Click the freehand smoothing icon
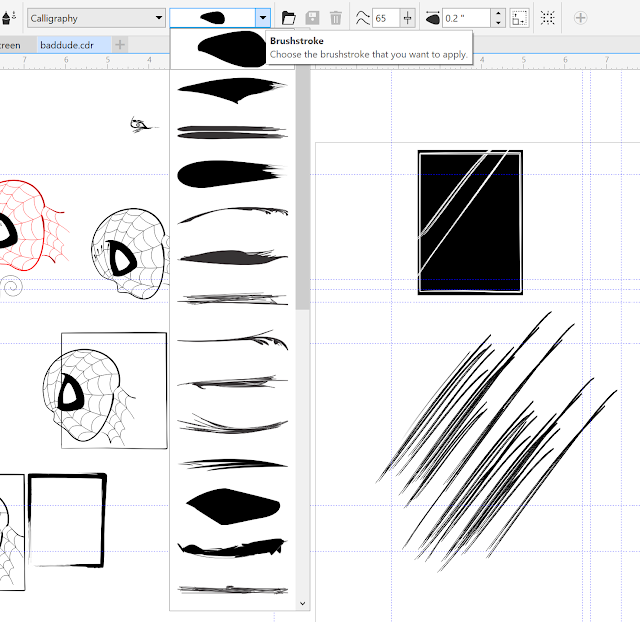The height and width of the screenshot is (622, 640). [x=362, y=18]
